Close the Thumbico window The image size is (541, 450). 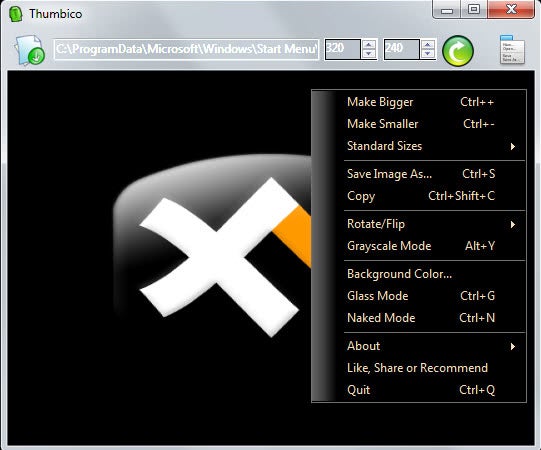click(511, 9)
